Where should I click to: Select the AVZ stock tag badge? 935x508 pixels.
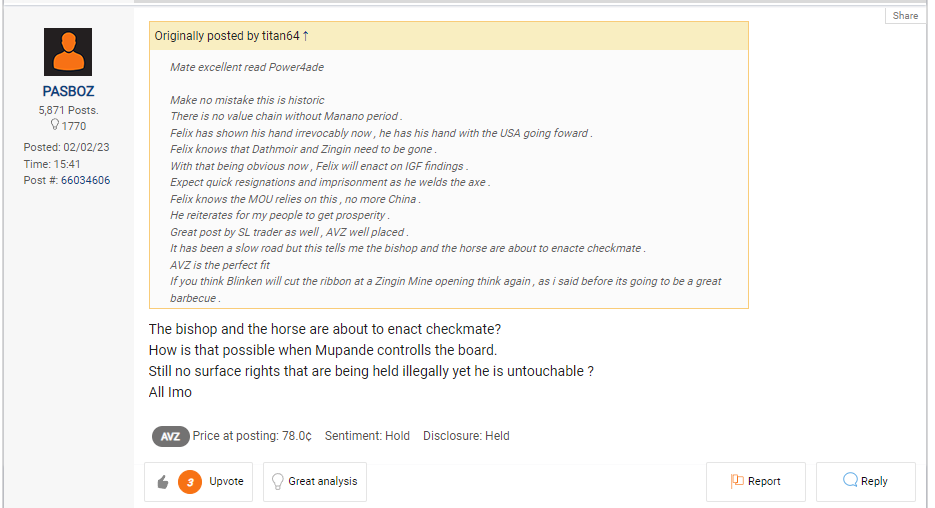[x=170, y=436]
